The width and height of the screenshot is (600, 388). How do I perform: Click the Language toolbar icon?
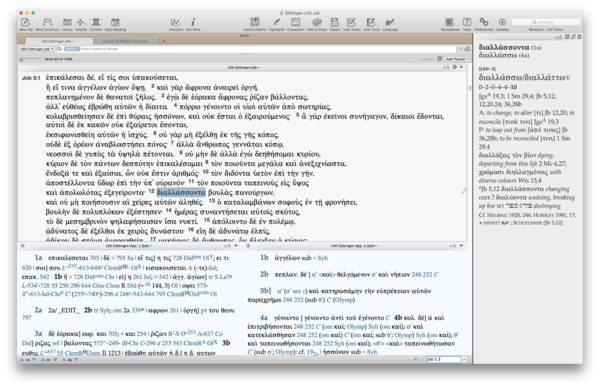pos(390,23)
